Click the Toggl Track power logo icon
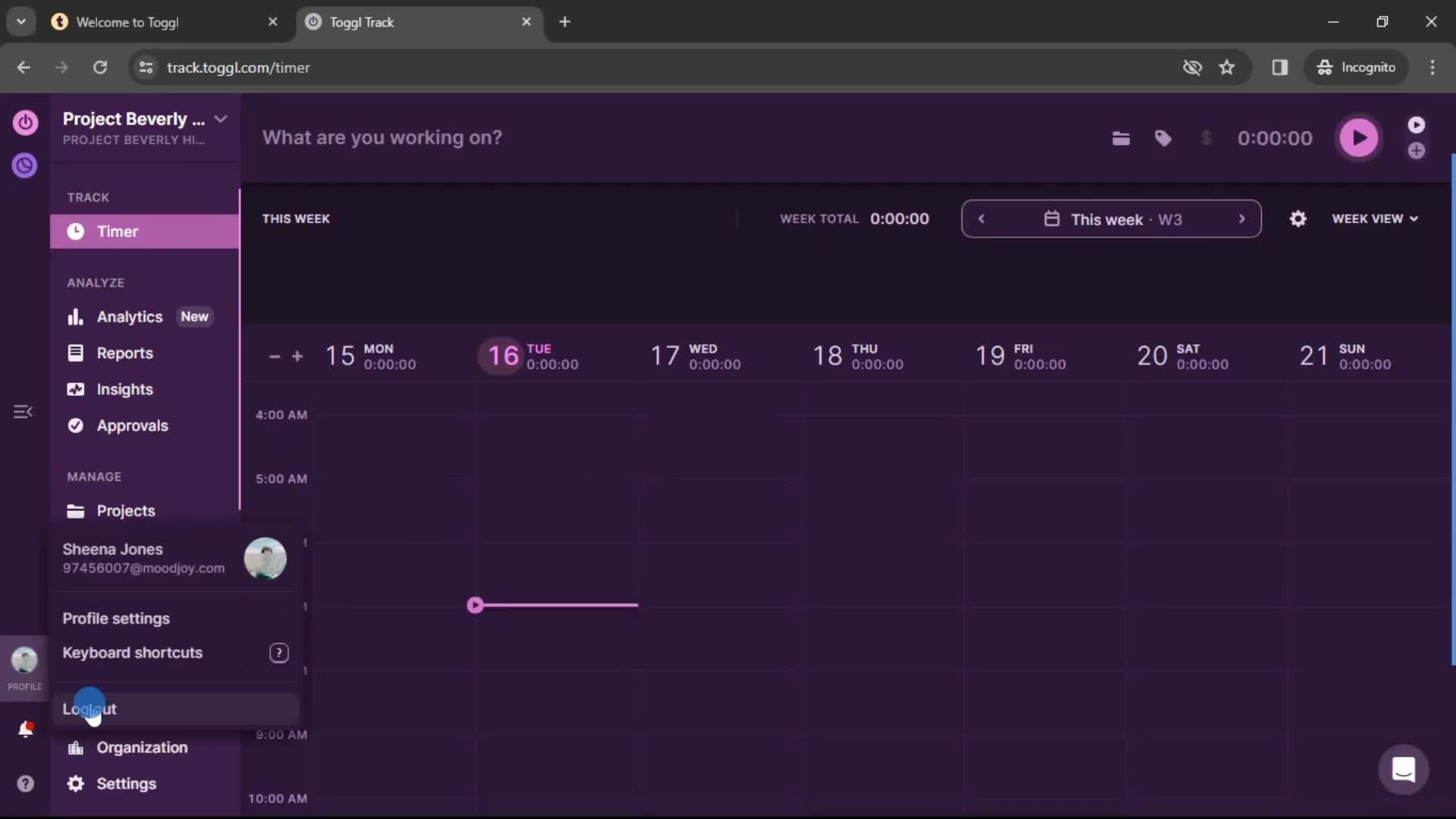This screenshot has width=1456, height=819. [x=25, y=122]
